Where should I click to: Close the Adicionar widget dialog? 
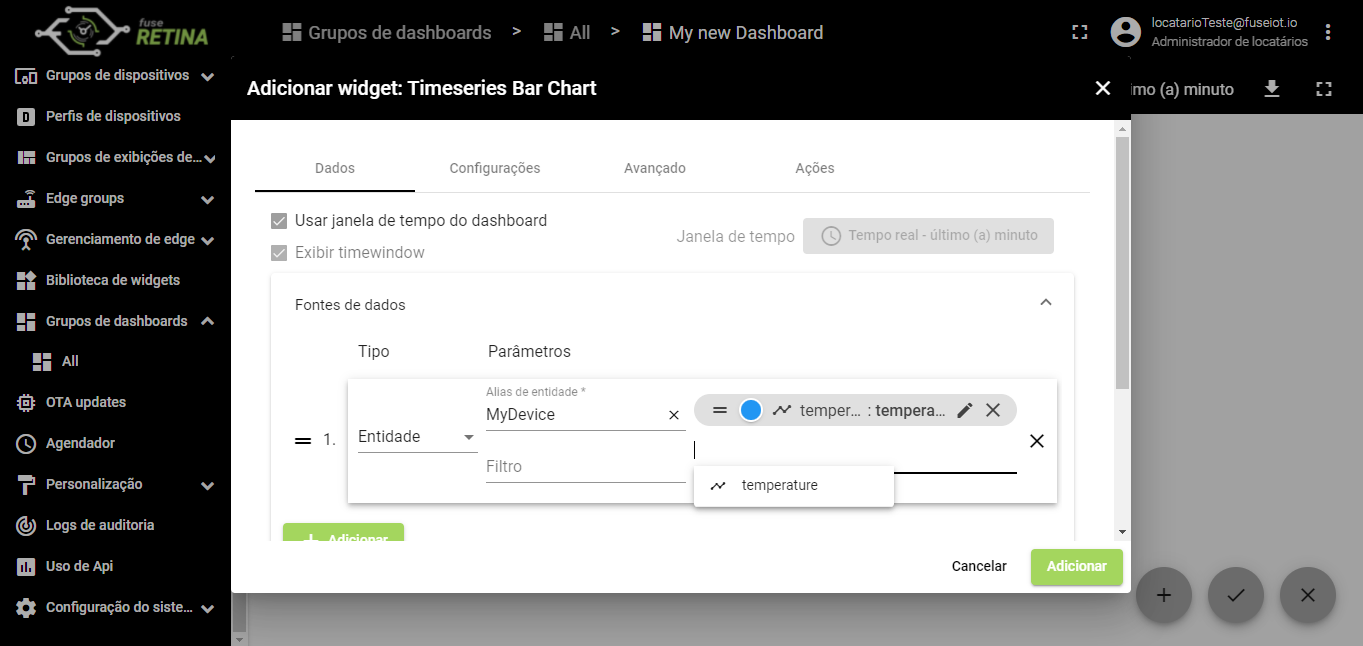(1103, 88)
